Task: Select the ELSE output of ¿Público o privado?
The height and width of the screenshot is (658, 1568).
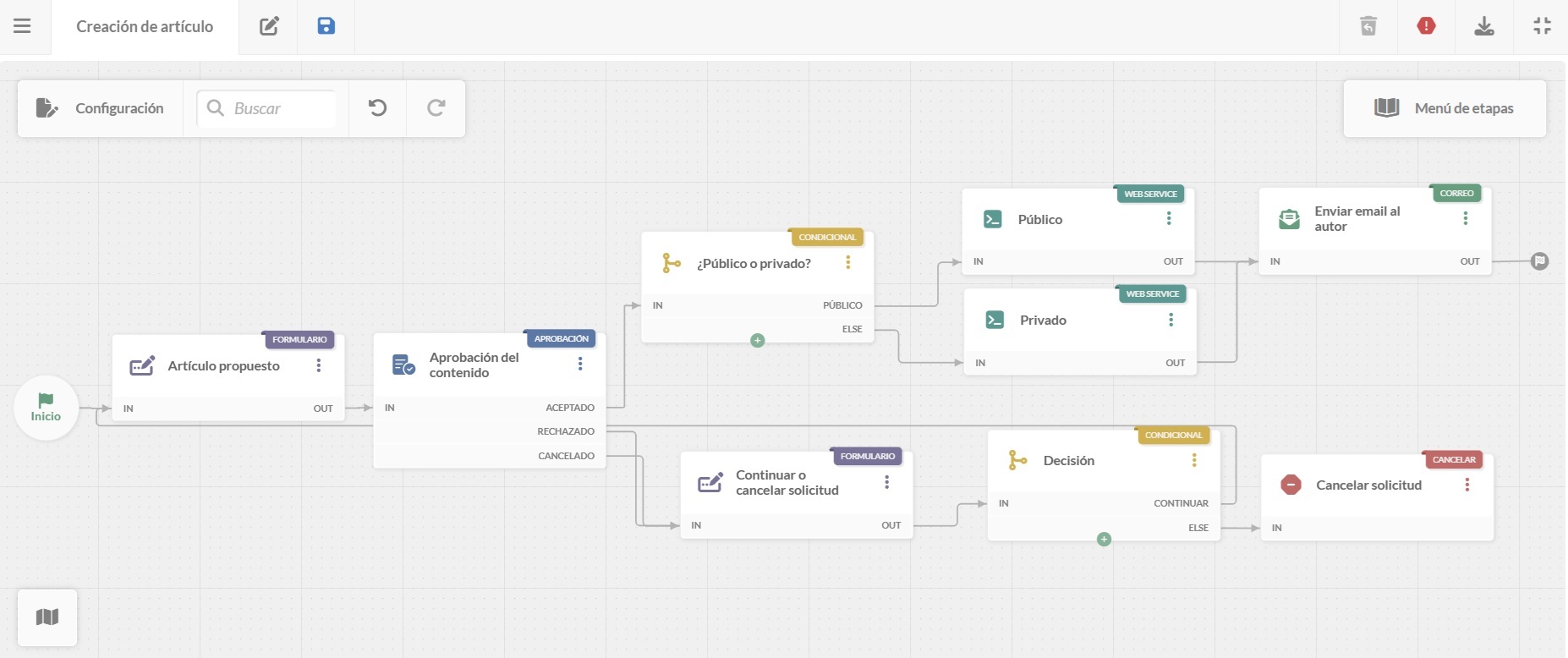Action: click(853, 329)
